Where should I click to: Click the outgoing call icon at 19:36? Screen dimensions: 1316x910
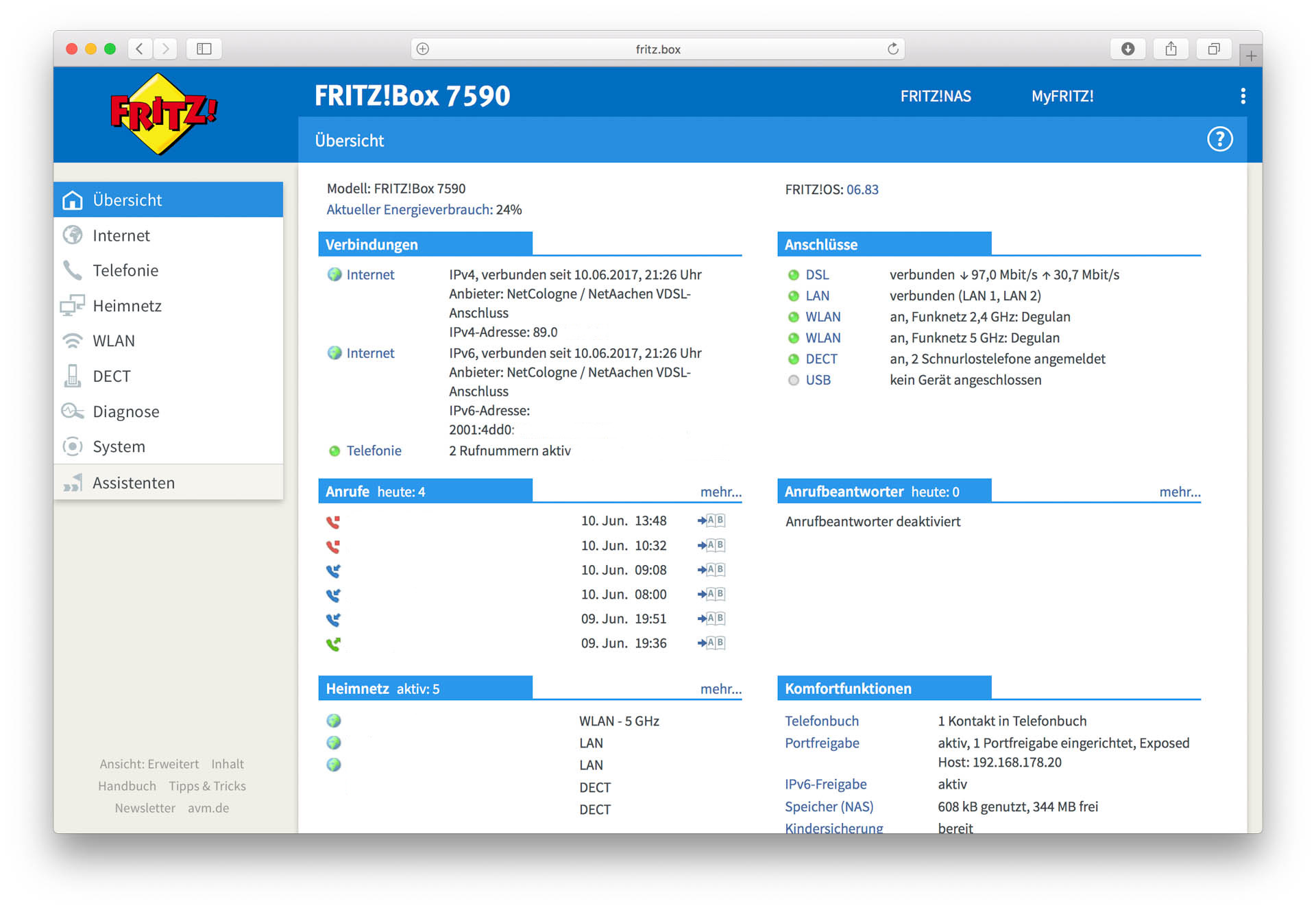[333, 644]
